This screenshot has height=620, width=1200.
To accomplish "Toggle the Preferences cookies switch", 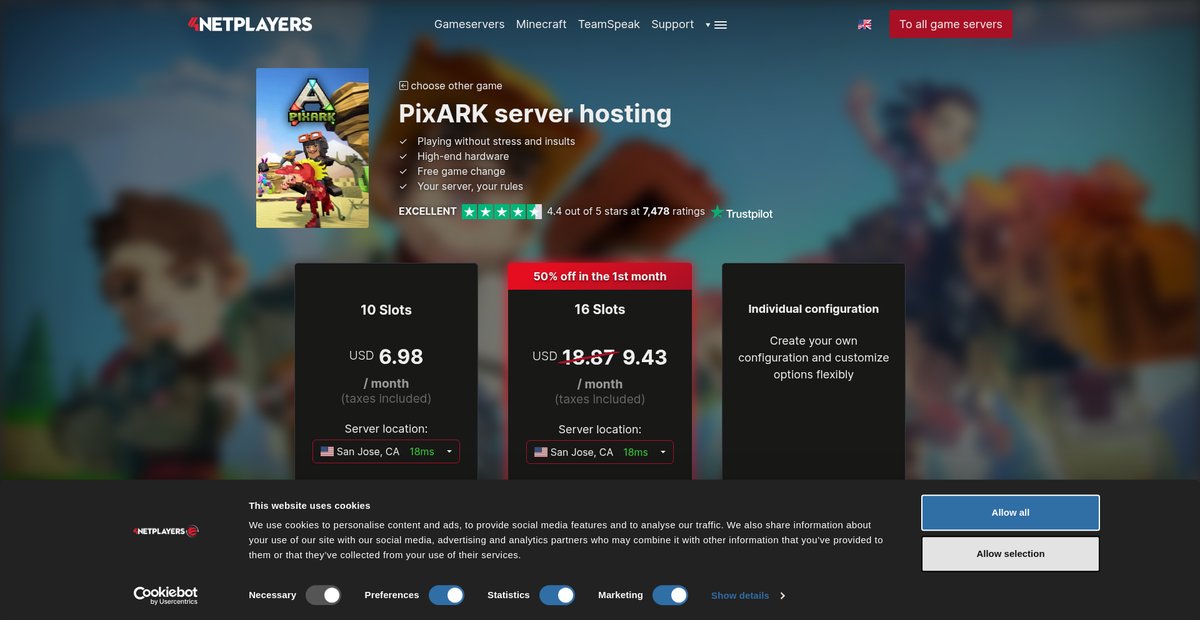I will coord(447,595).
